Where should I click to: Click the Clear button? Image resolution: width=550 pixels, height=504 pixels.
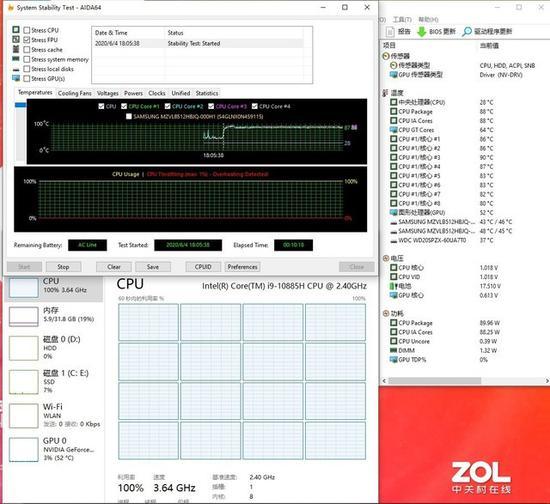pos(114,267)
